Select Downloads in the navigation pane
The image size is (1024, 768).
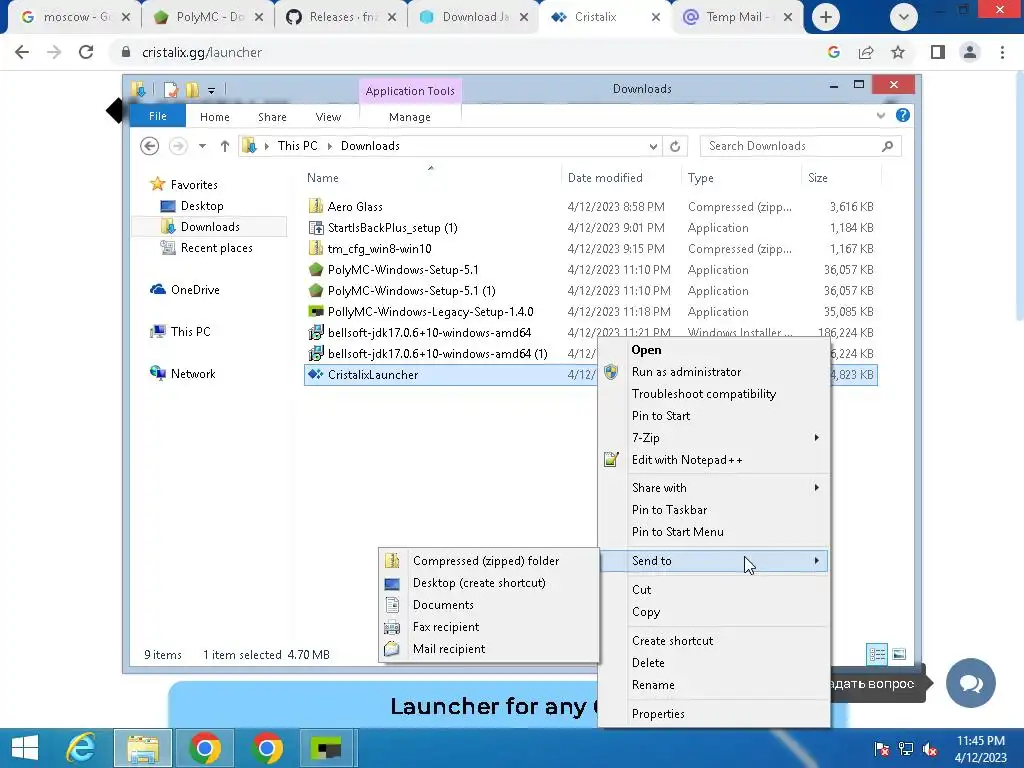point(210,227)
